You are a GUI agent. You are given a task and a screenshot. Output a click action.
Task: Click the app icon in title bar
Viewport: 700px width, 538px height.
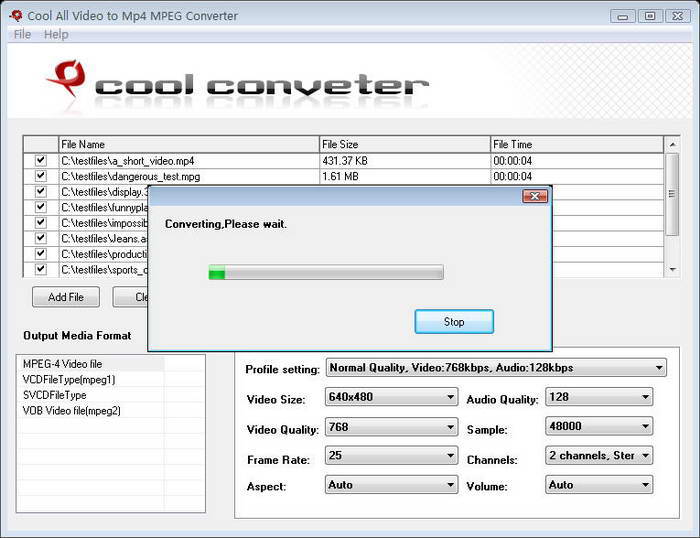(x=16, y=16)
